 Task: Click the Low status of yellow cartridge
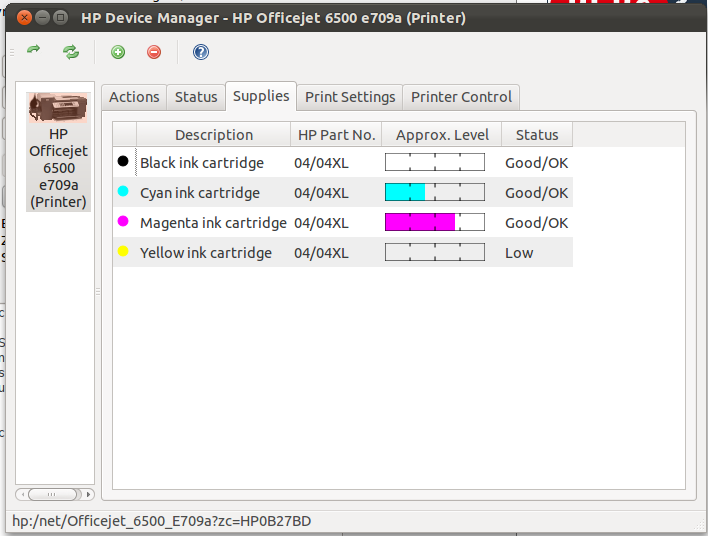coord(519,253)
